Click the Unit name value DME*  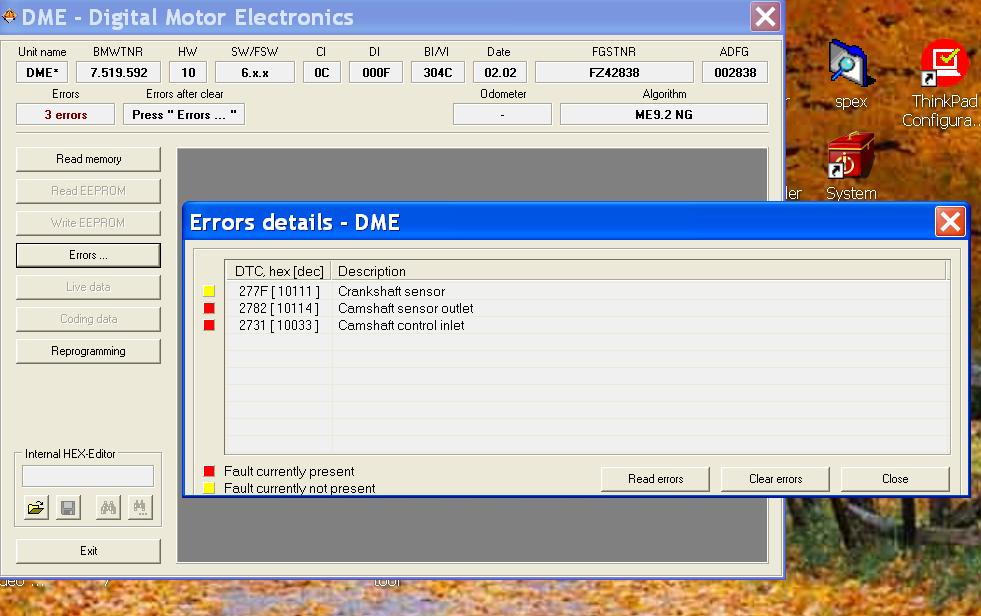[42, 73]
